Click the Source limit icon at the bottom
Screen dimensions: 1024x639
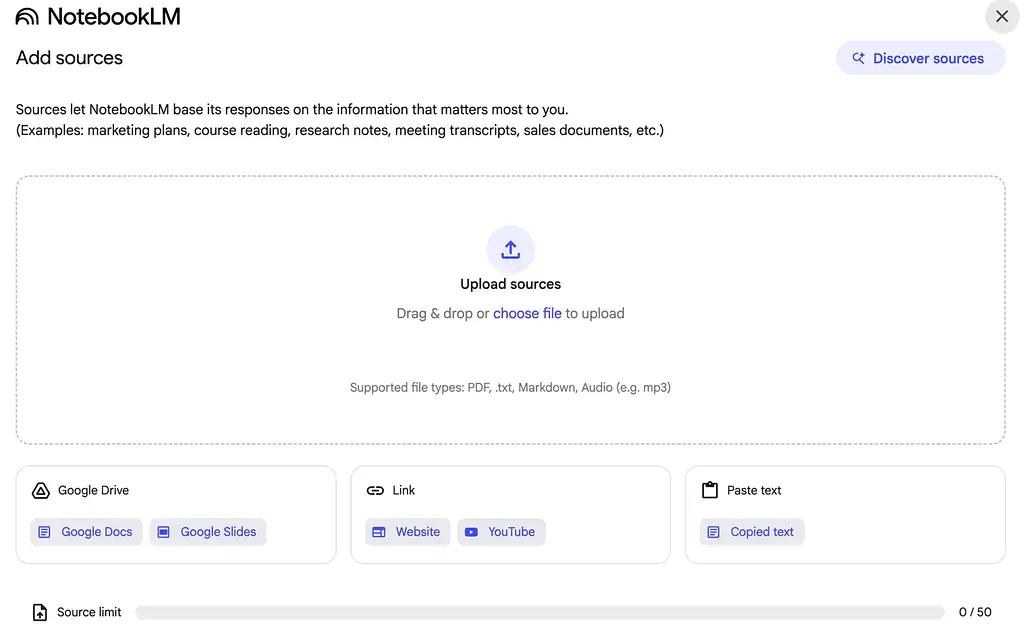tap(39, 611)
